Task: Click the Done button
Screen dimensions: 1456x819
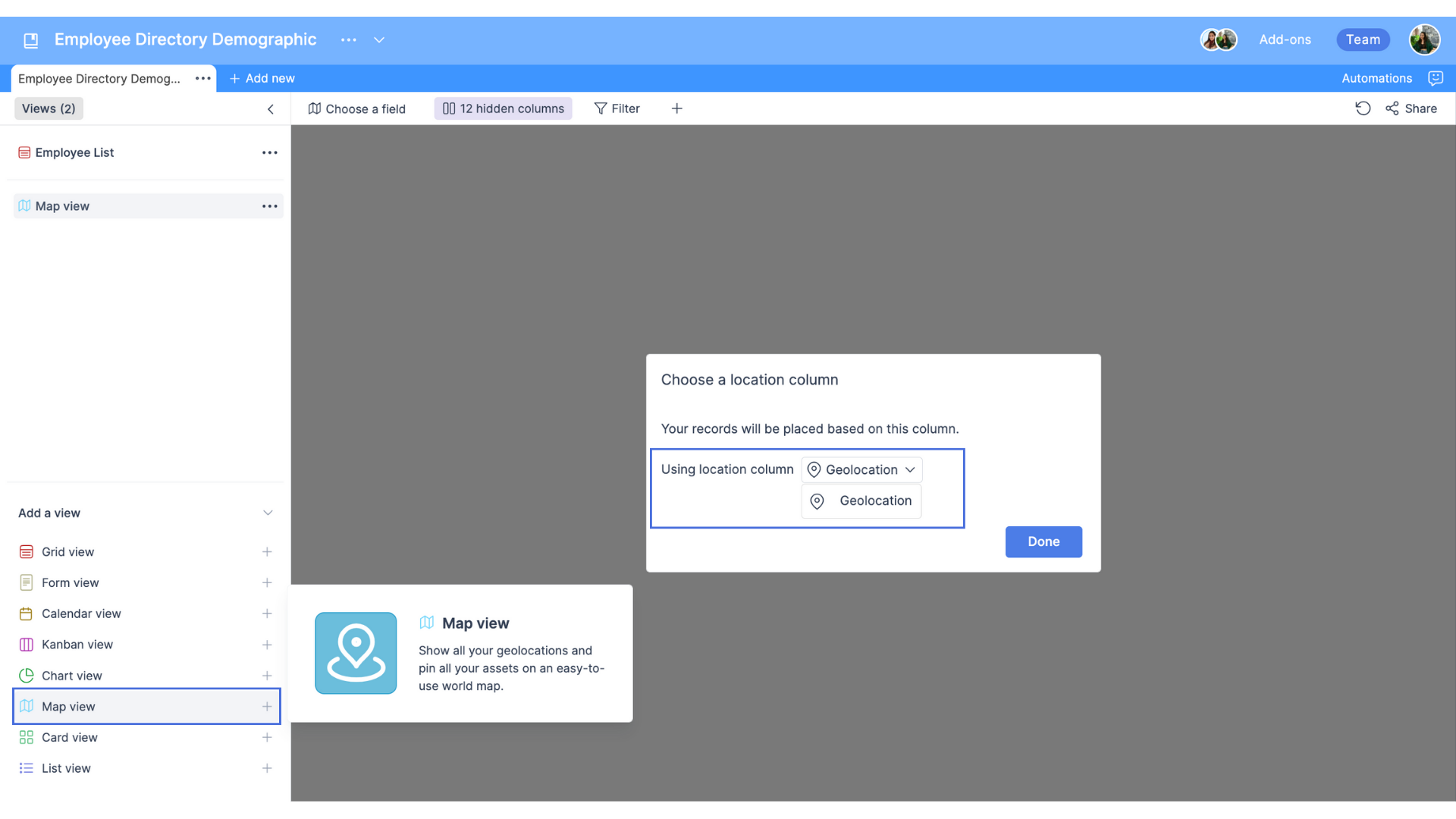Action: pos(1043,541)
